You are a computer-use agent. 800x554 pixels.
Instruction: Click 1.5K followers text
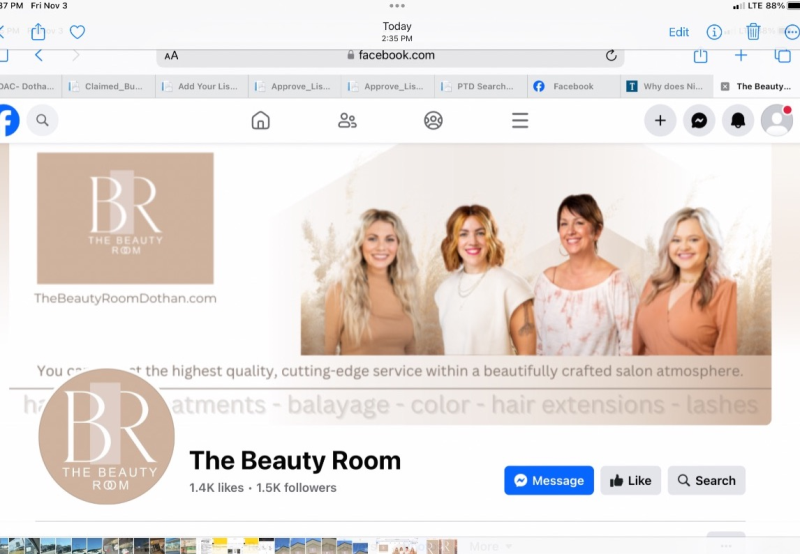tap(296, 488)
